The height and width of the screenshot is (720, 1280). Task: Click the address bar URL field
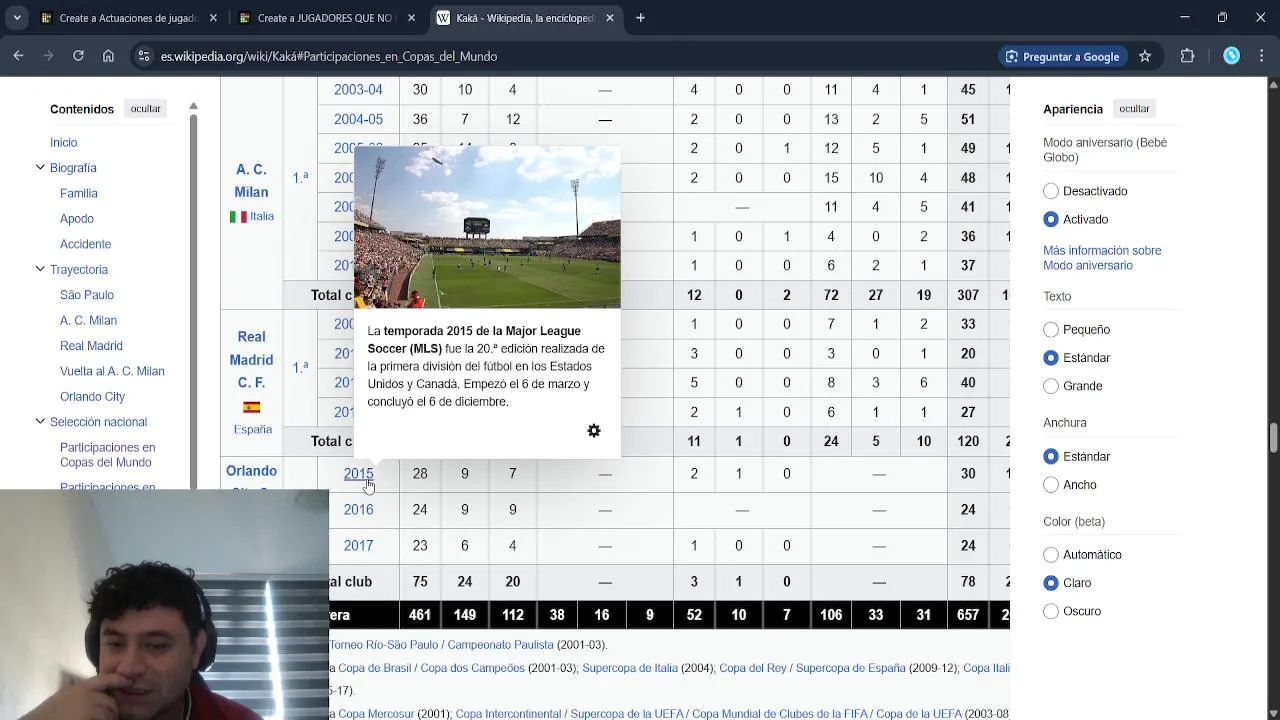[560, 56]
